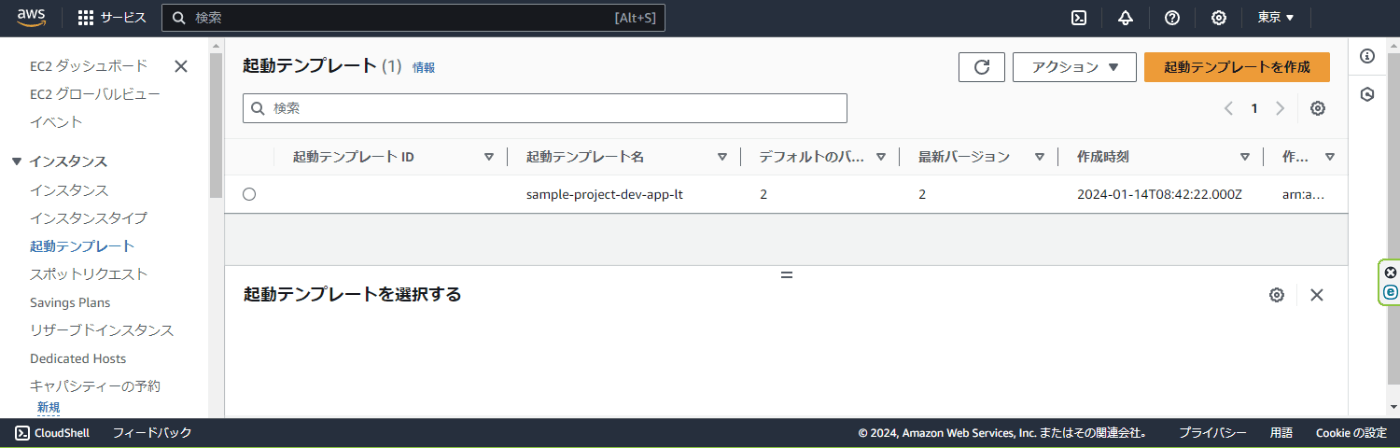1400x448 pixels.
Task: Open the 情報 link beside the title
Action: coord(424,68)
